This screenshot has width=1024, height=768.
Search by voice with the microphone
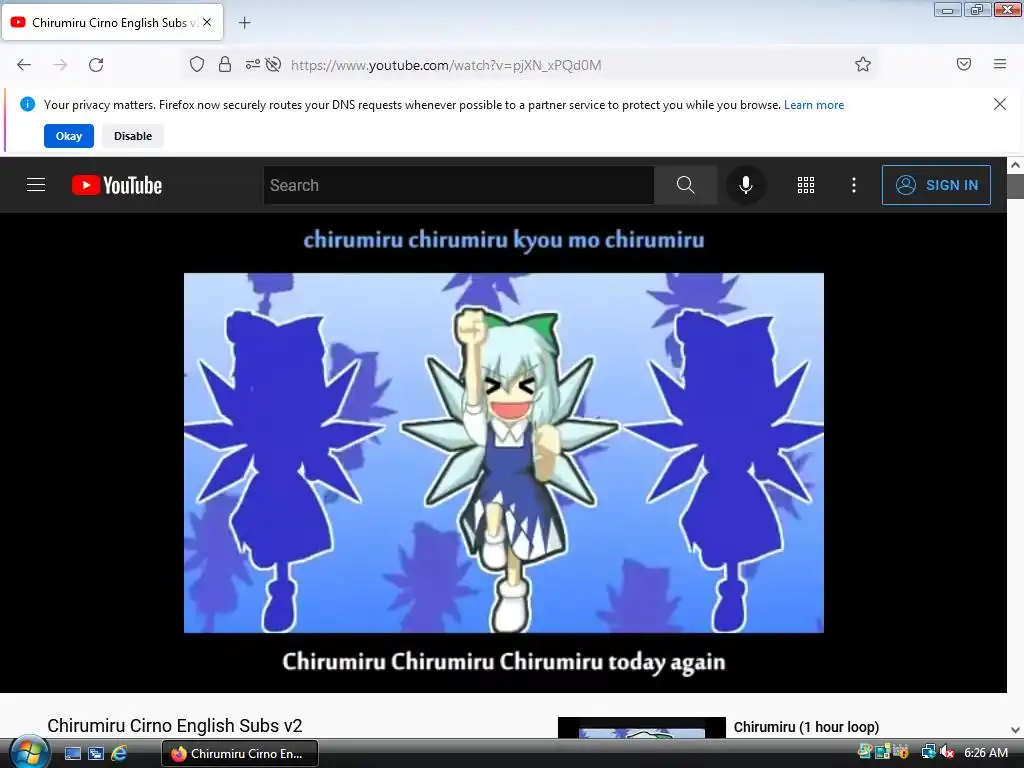click(745, 185)
